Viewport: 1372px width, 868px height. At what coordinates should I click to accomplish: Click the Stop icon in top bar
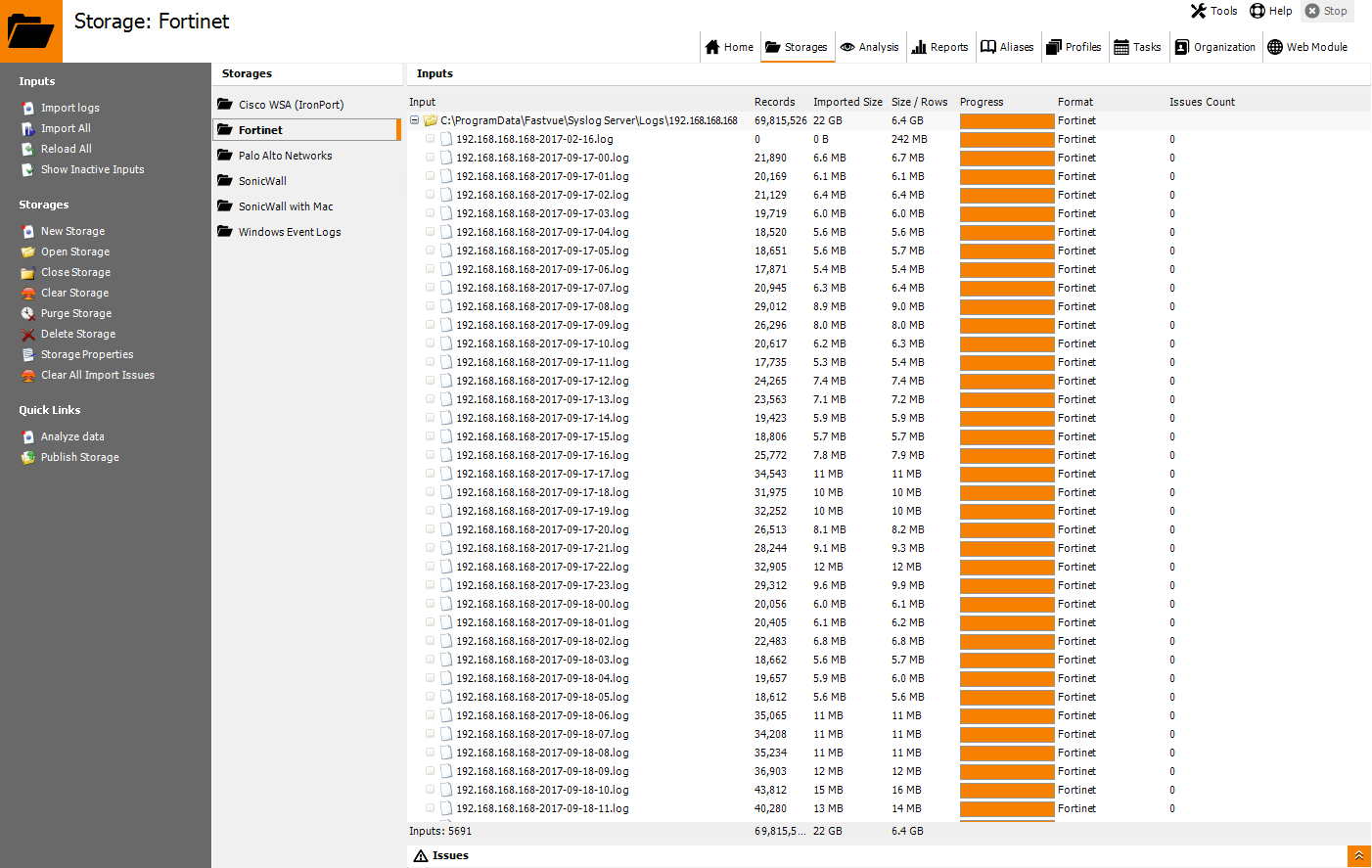pyautogui.click(x=1312, y=11)
